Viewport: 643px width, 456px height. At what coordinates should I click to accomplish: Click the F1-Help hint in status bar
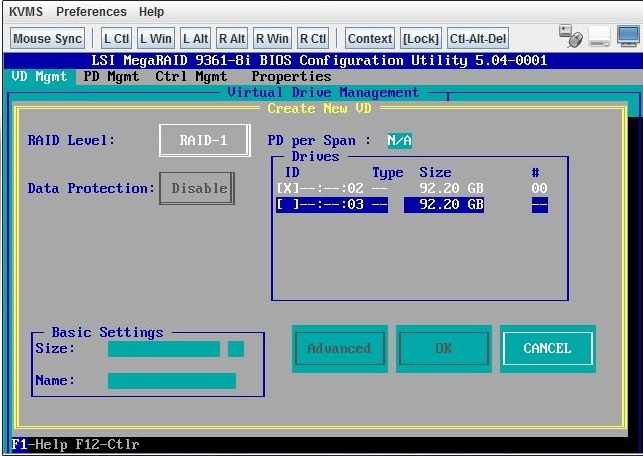(x=39, y=444)
